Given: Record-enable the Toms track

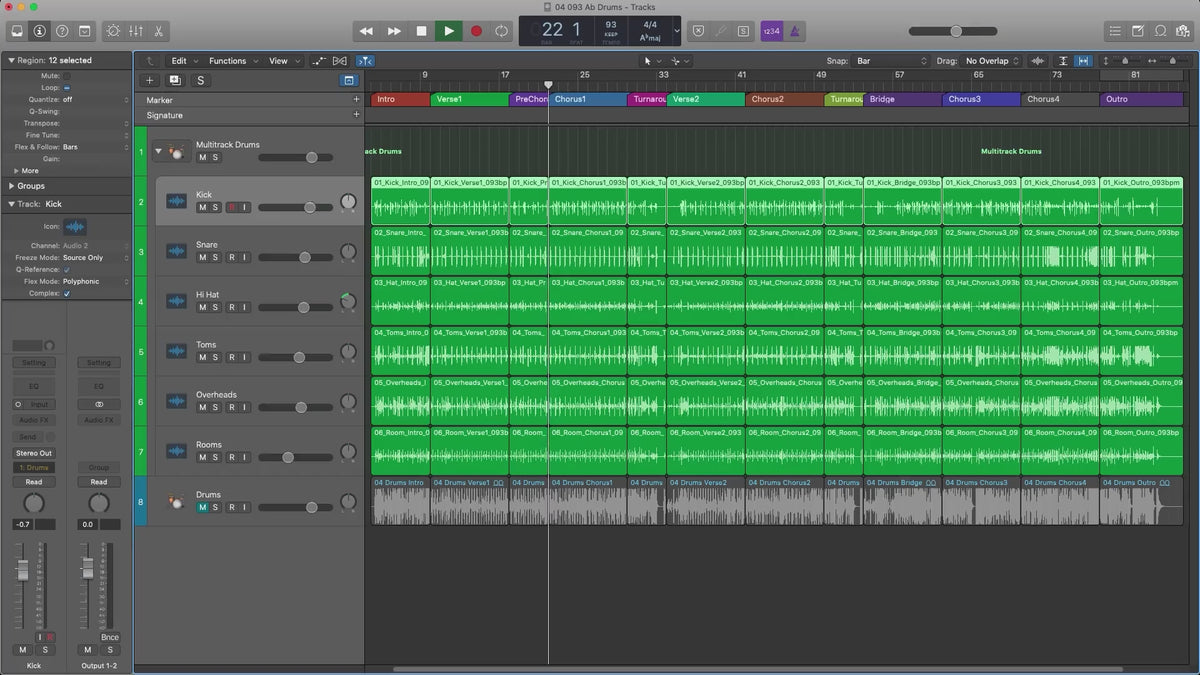Looking at the screenshot, I should click(231, 357).
